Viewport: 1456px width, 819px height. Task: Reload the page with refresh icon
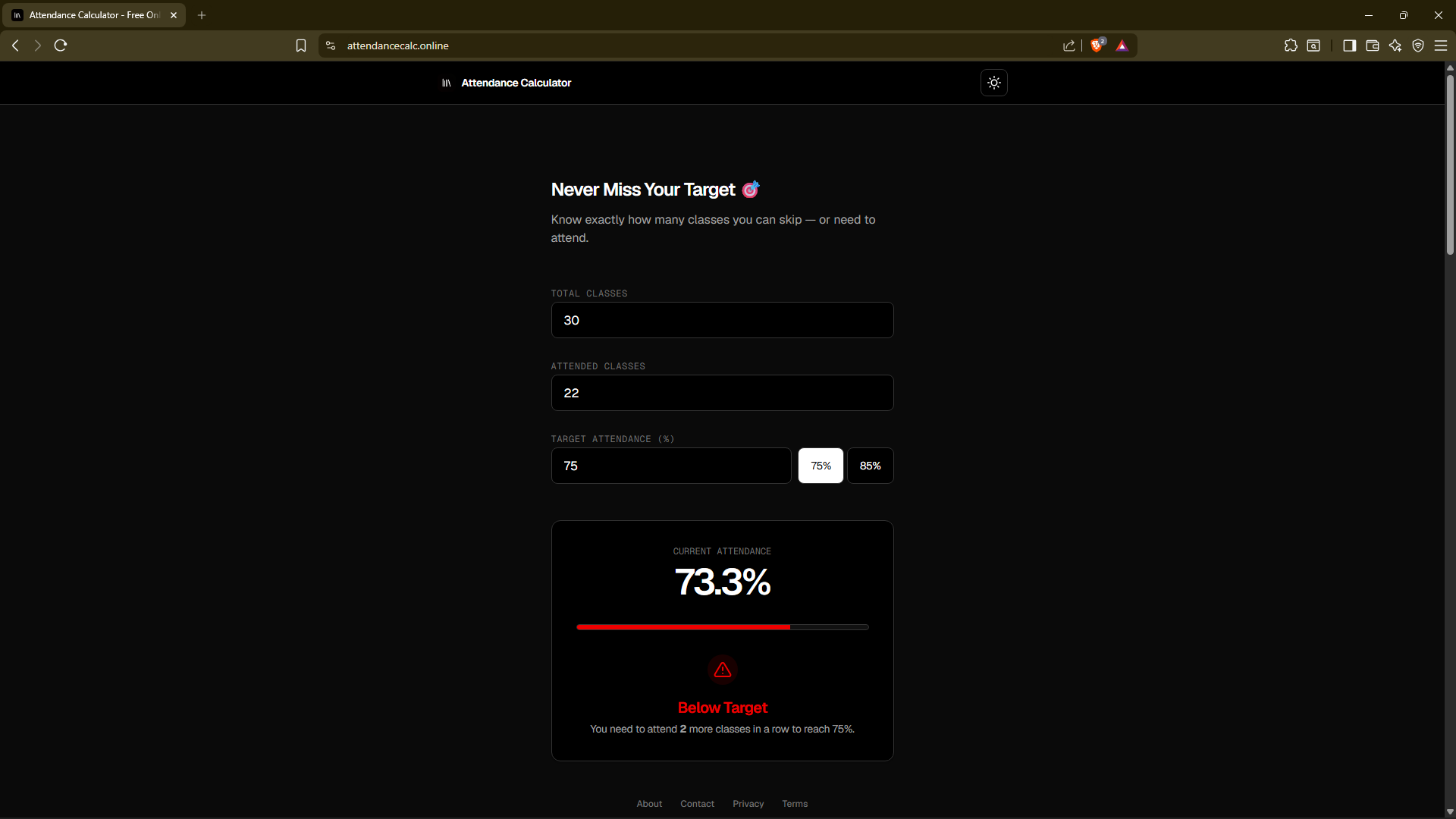coord(61,45)
